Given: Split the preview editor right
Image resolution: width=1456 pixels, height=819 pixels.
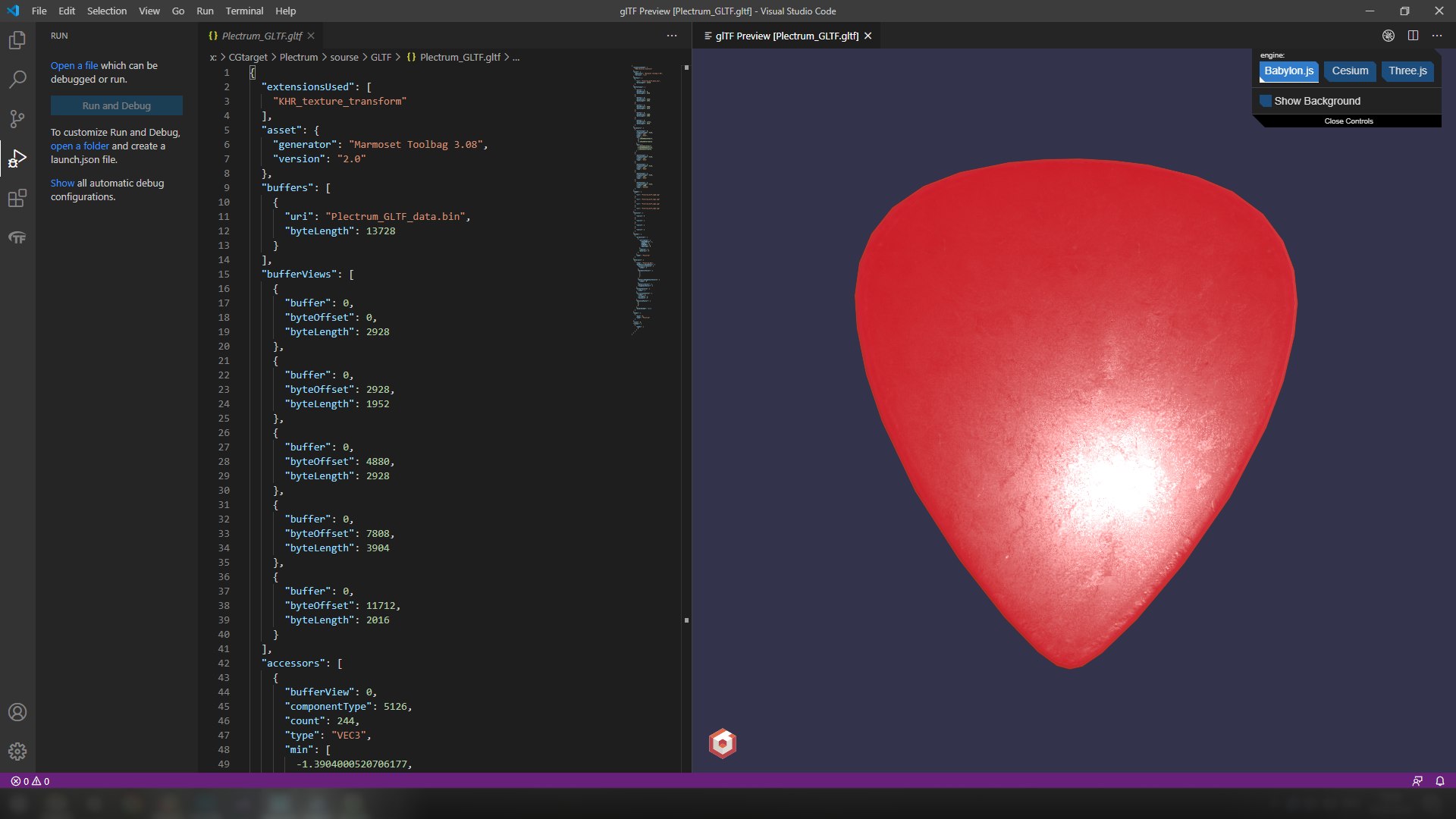Looking at the screenshot, I should [x=1413, y=36].
